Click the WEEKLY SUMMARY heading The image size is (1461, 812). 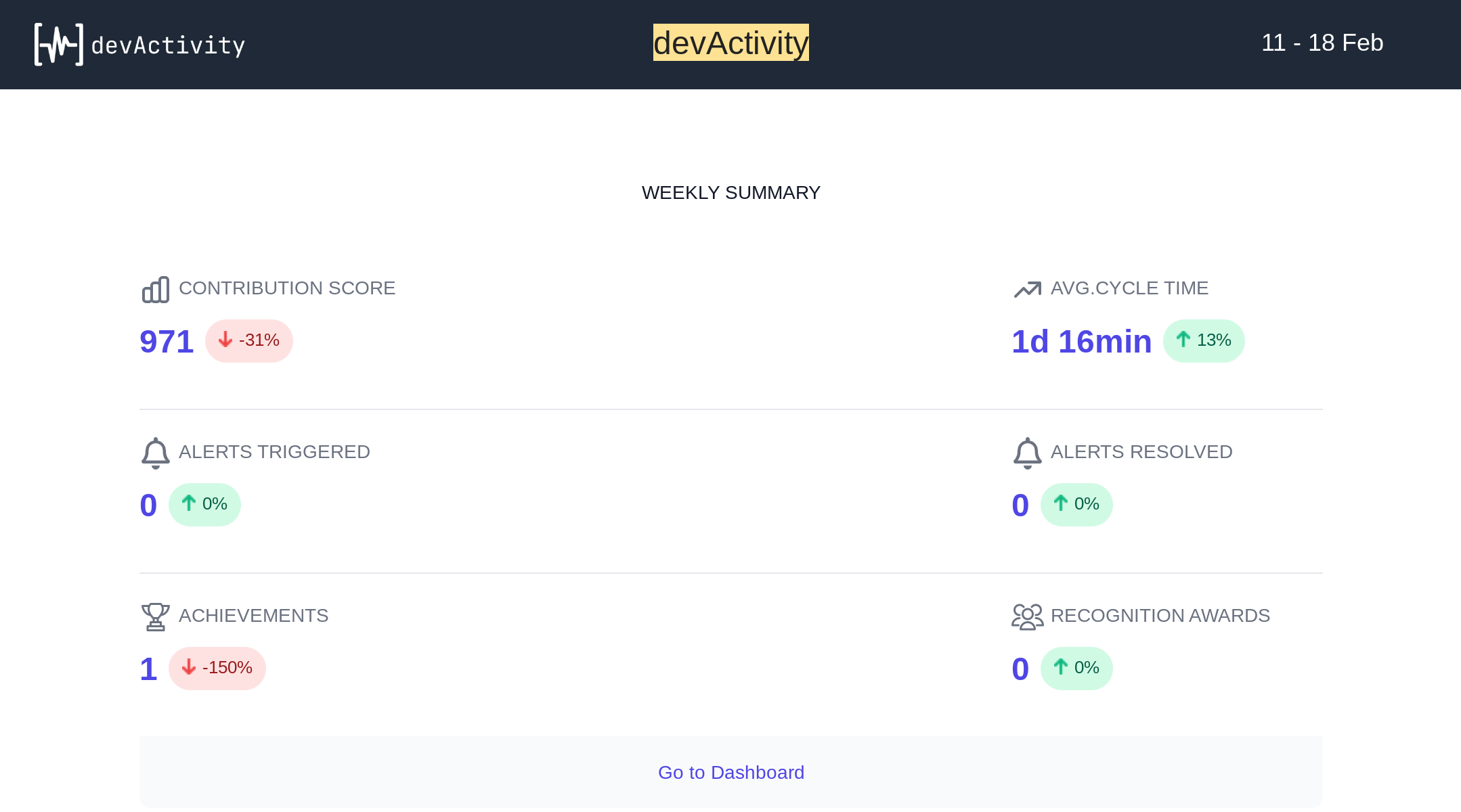[730, 192]
